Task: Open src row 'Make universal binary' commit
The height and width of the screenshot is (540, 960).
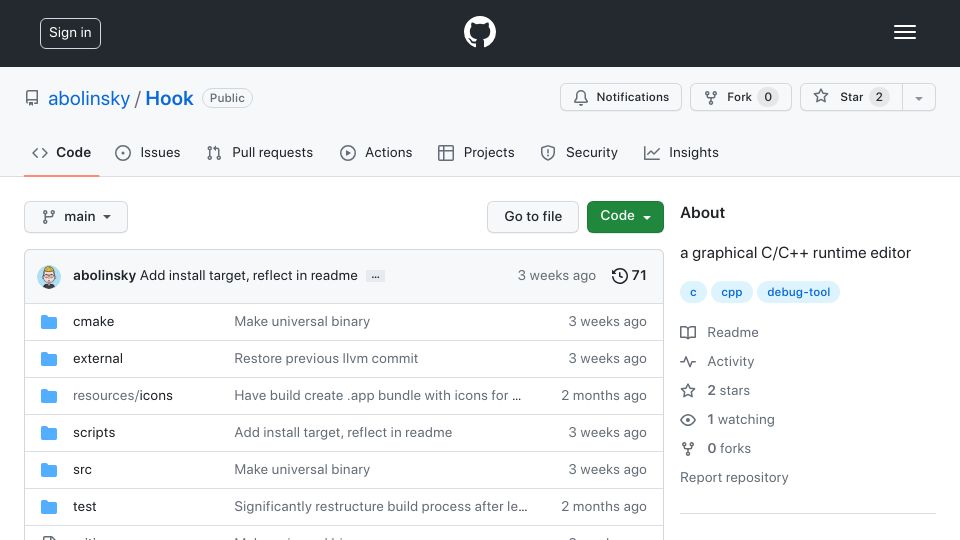Action: (302, 470)
